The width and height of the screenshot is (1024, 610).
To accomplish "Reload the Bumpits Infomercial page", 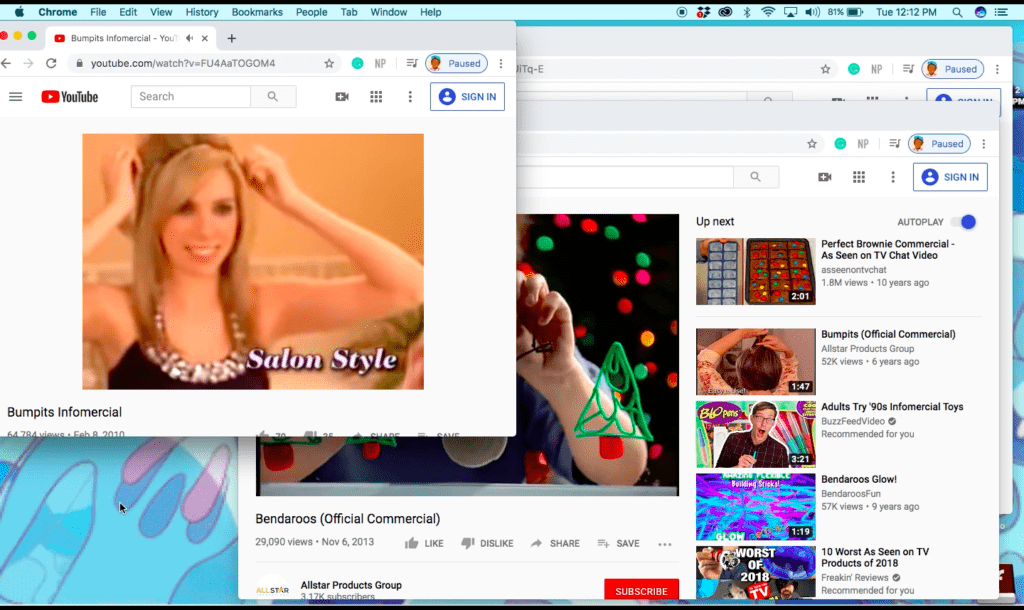I will tap(51, 63).
